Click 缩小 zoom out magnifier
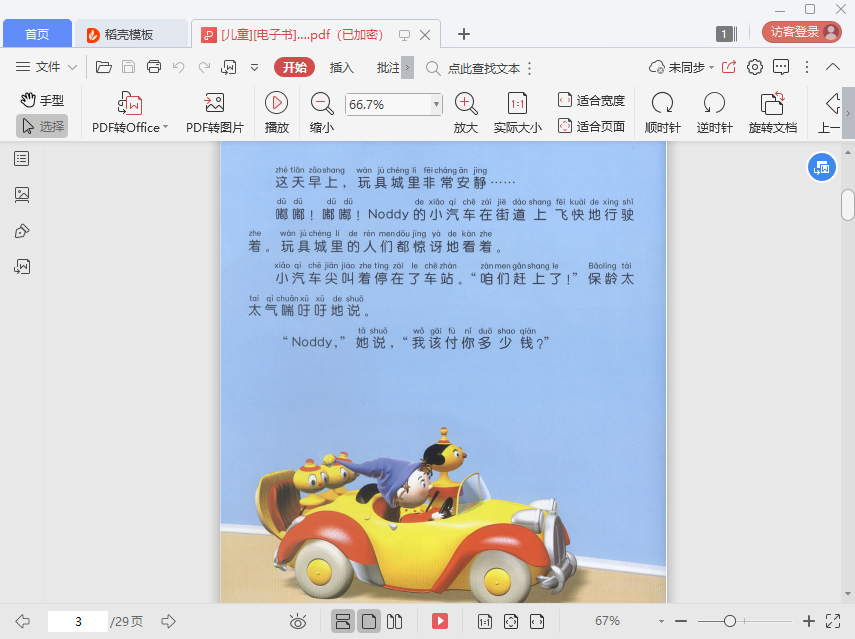 pyautogui.click(x=322, y=113)
